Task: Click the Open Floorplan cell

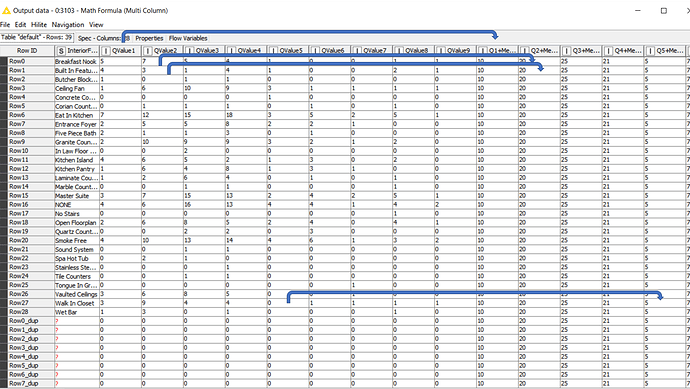Action: (77, 223)
